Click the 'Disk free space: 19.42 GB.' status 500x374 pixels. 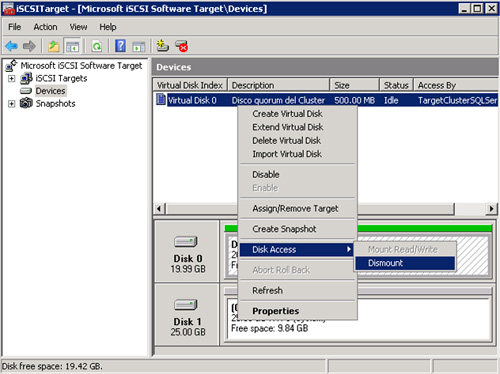(52, 366)
